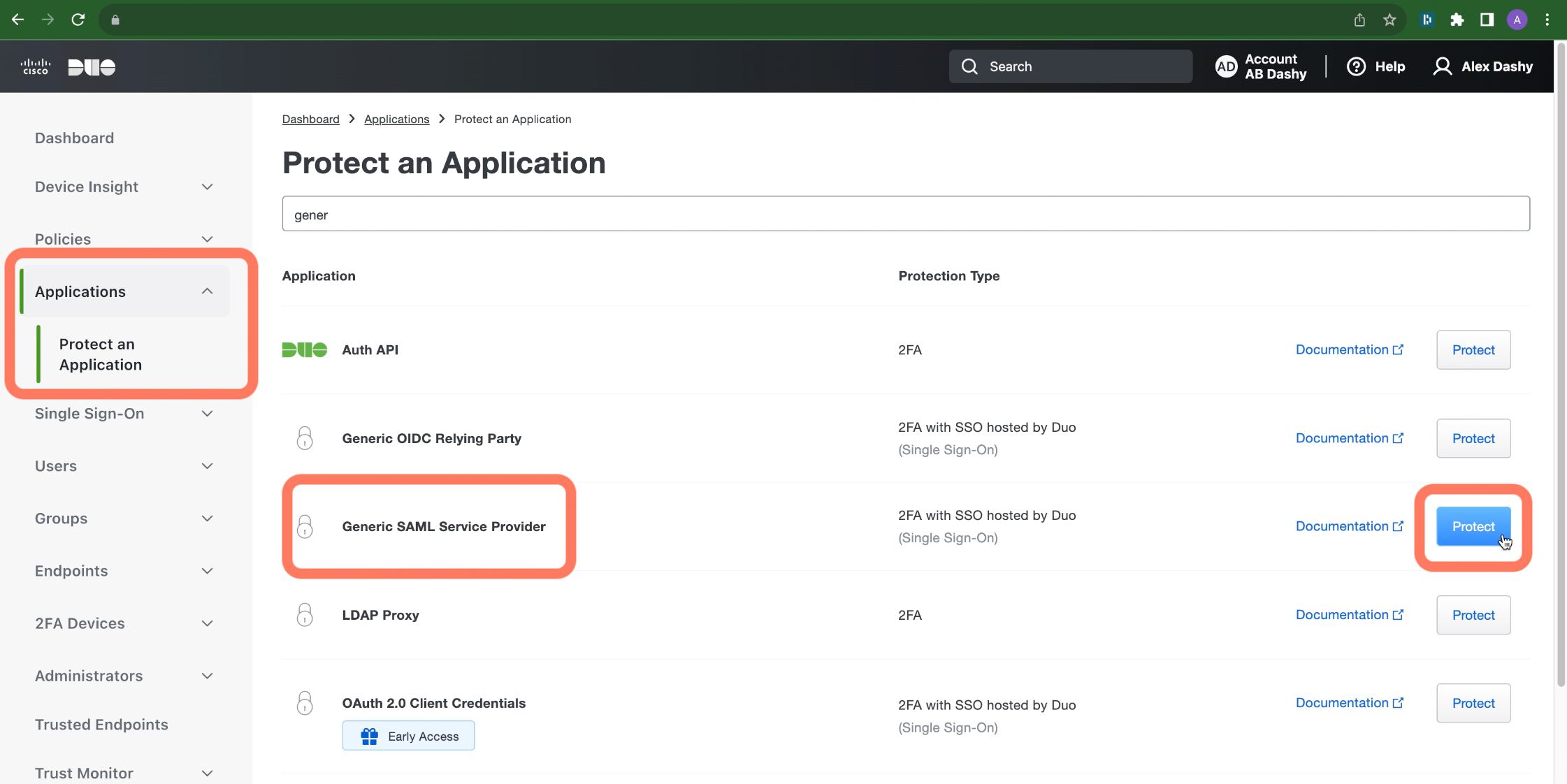The height and width of the screenshot is (784, 1567).
Task: Click the gift icon in Early Access badge
Action: (370, 736)
